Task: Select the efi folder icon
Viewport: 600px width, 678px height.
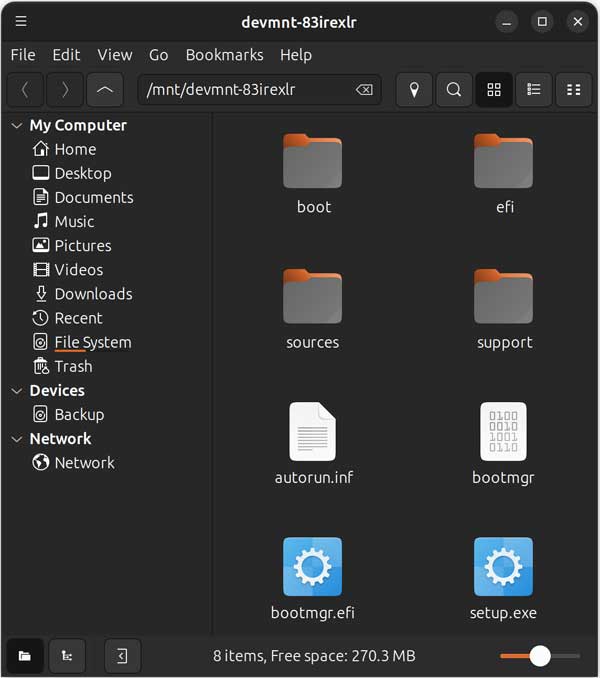Action: (503, 161)
